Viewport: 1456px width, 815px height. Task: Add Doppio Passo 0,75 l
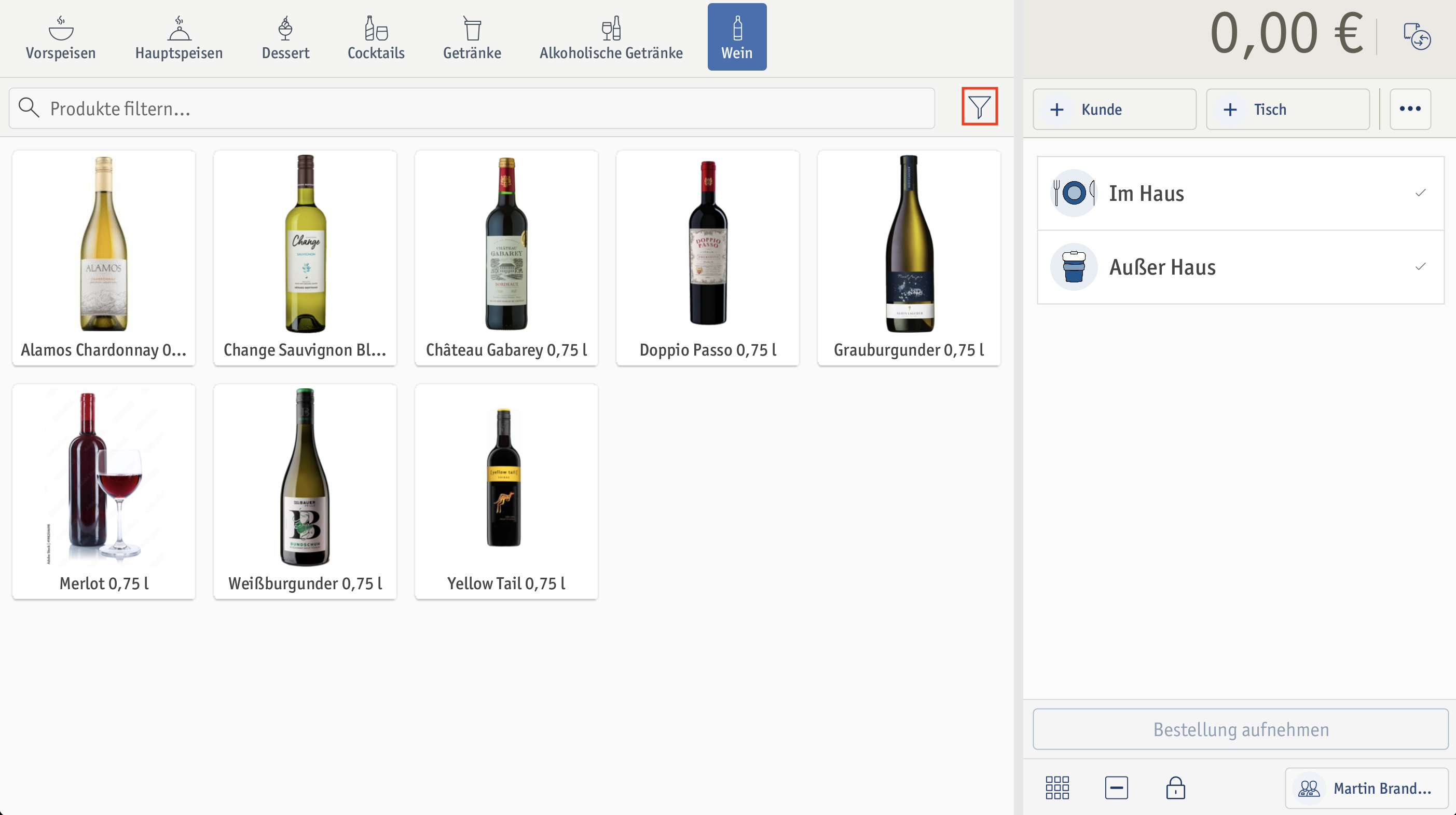click(708, 258)
